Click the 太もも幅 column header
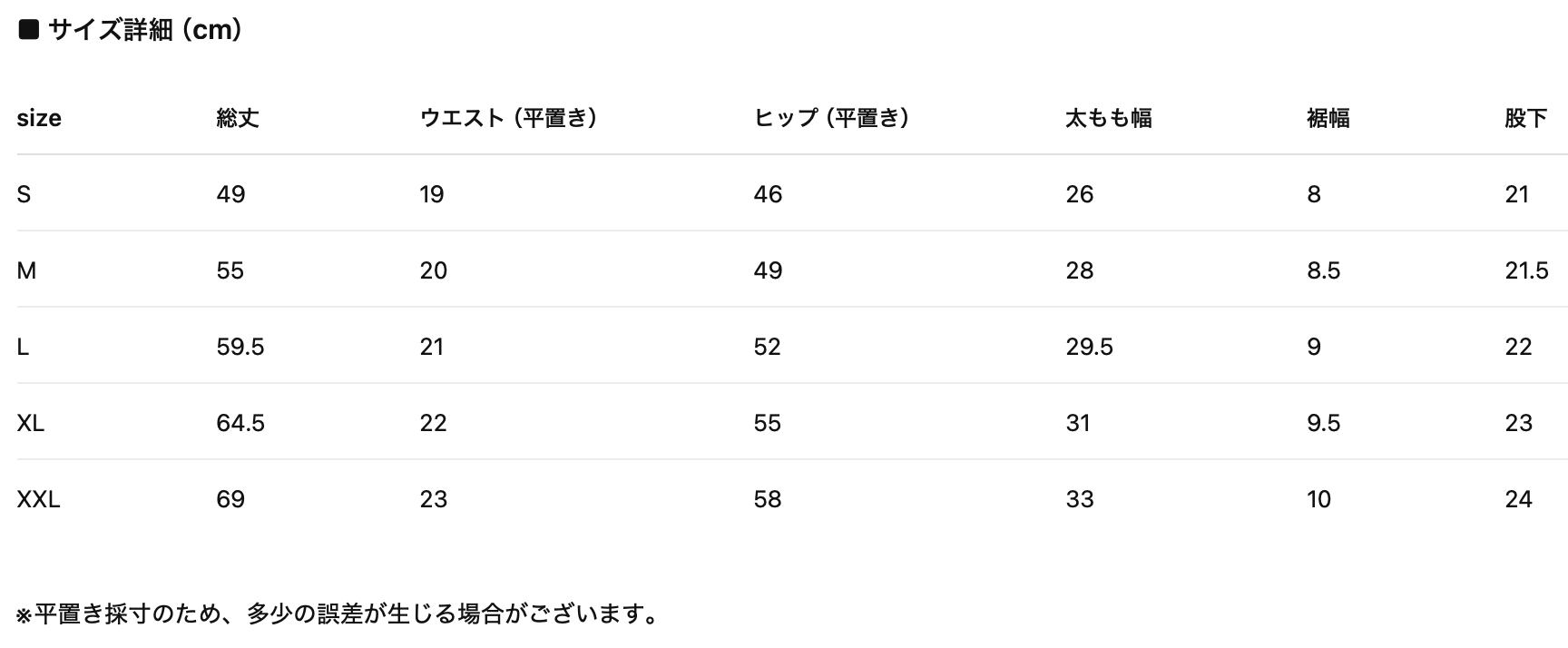Viewport: 1568px width, 648px height. point(1108,118)
